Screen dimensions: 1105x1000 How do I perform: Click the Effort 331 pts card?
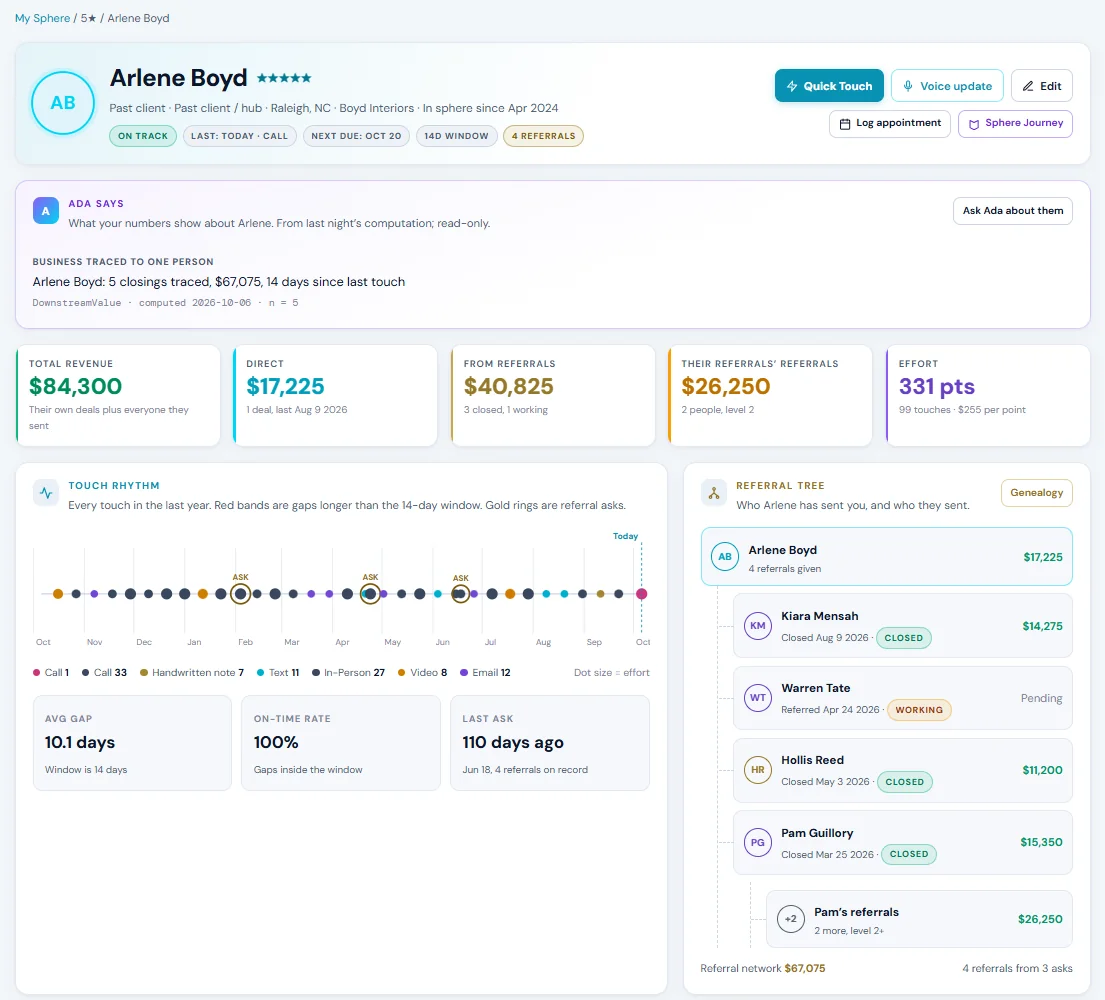(x=988, y=395)
